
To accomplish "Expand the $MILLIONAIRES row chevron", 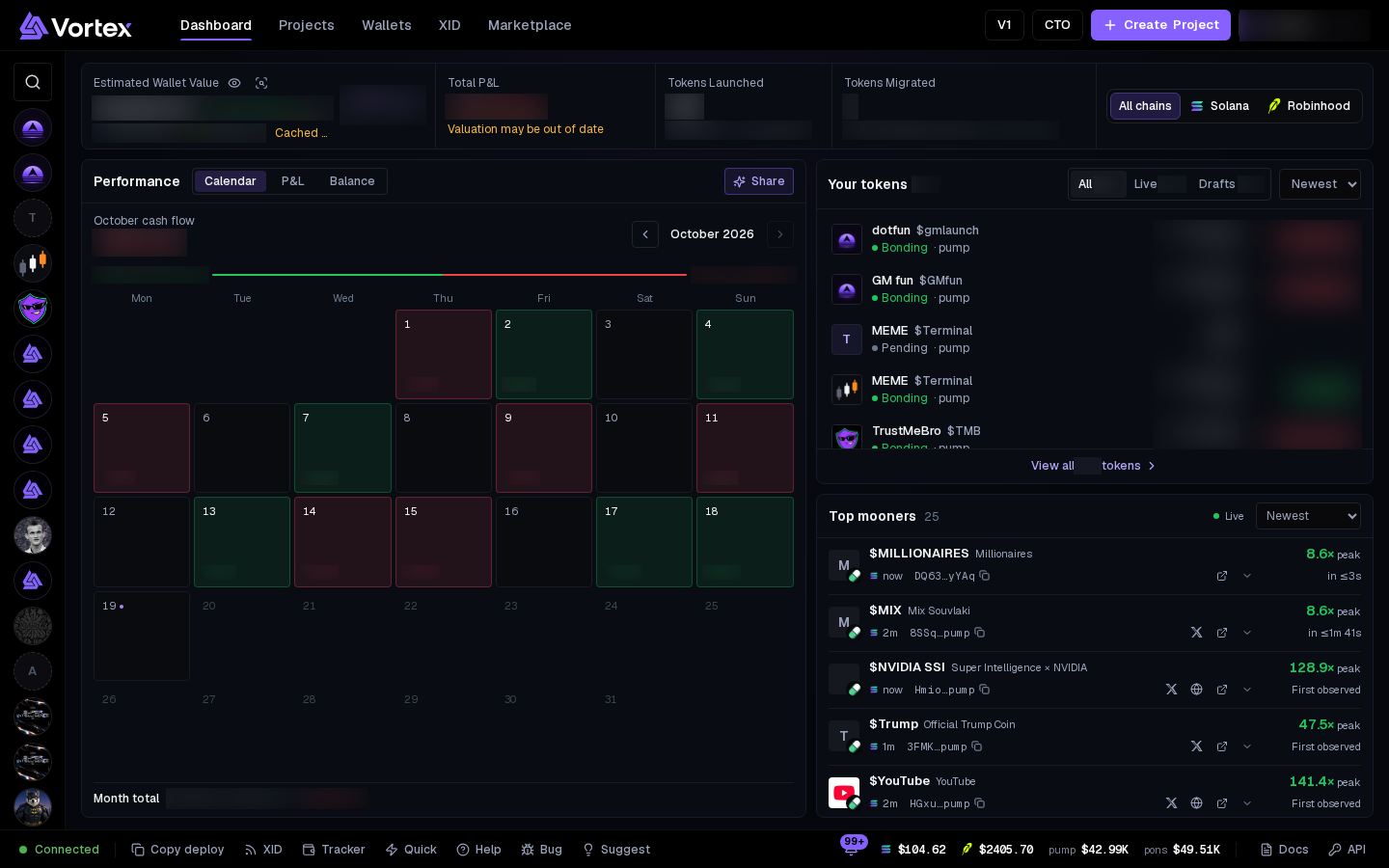I will click(1247, 576).
